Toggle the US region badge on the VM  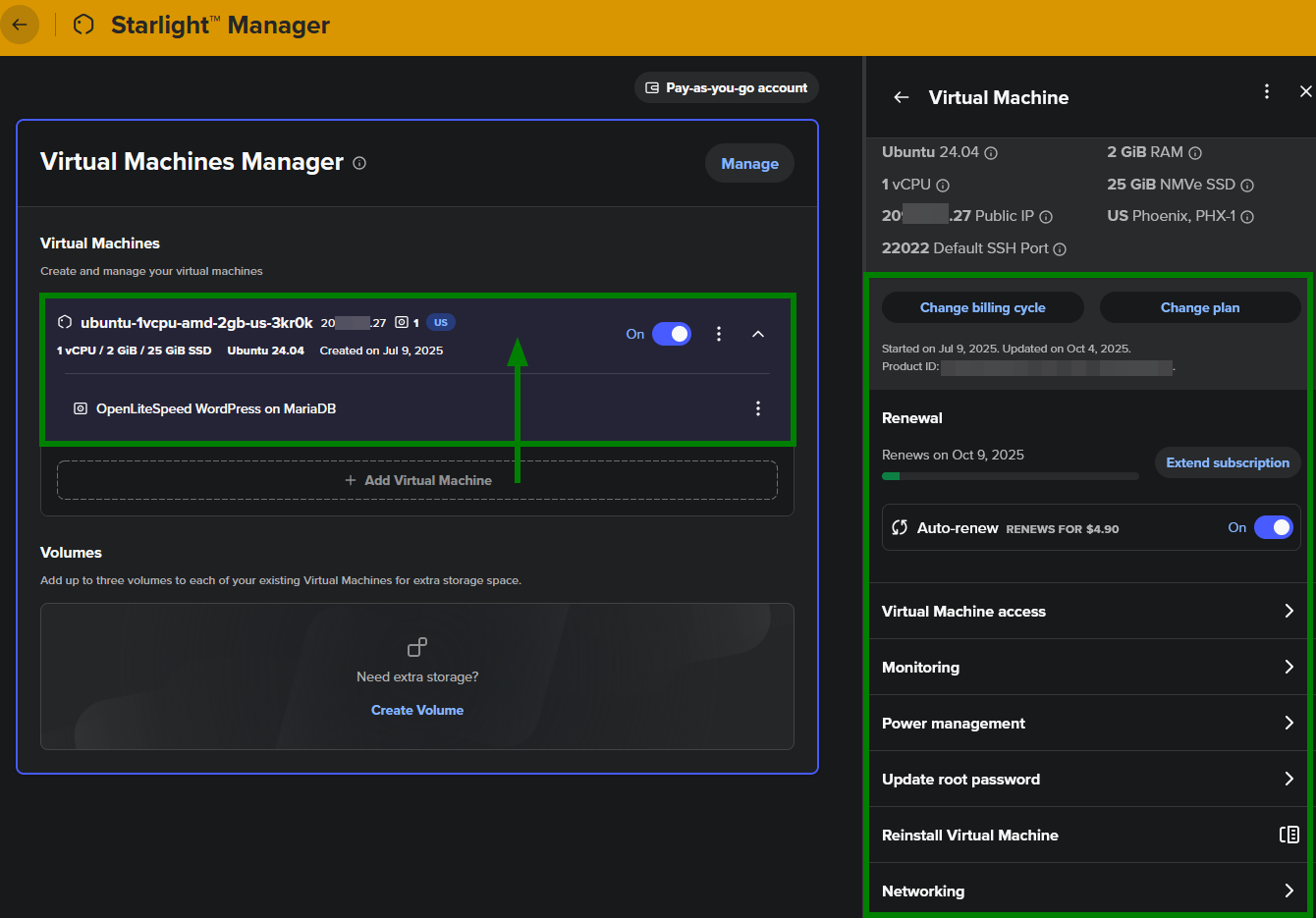tap(440, 321)
